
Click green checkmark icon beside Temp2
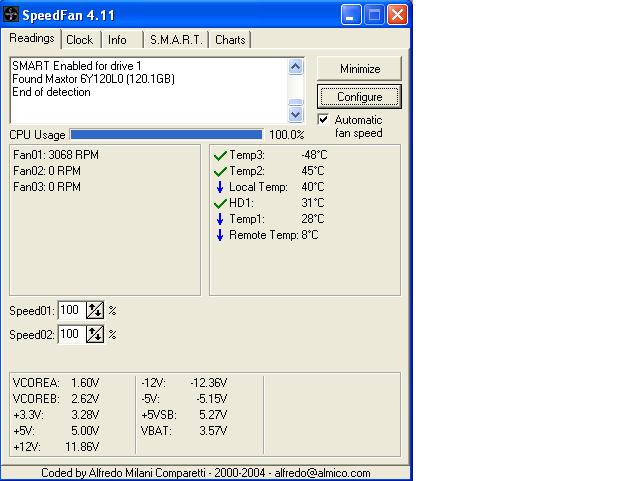[220, 171]
